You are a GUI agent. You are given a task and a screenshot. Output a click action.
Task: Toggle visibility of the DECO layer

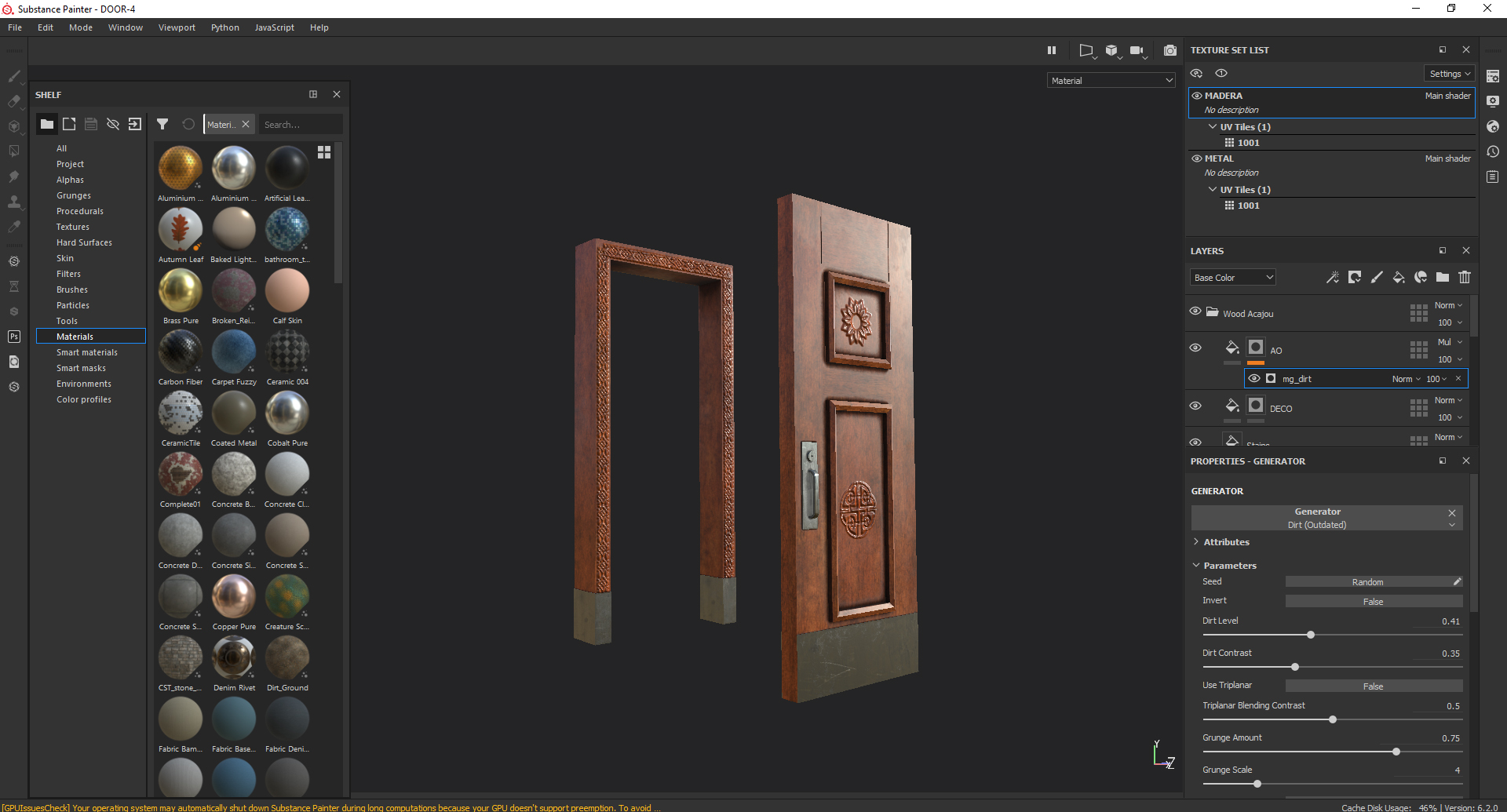(x=1195, y=406)
